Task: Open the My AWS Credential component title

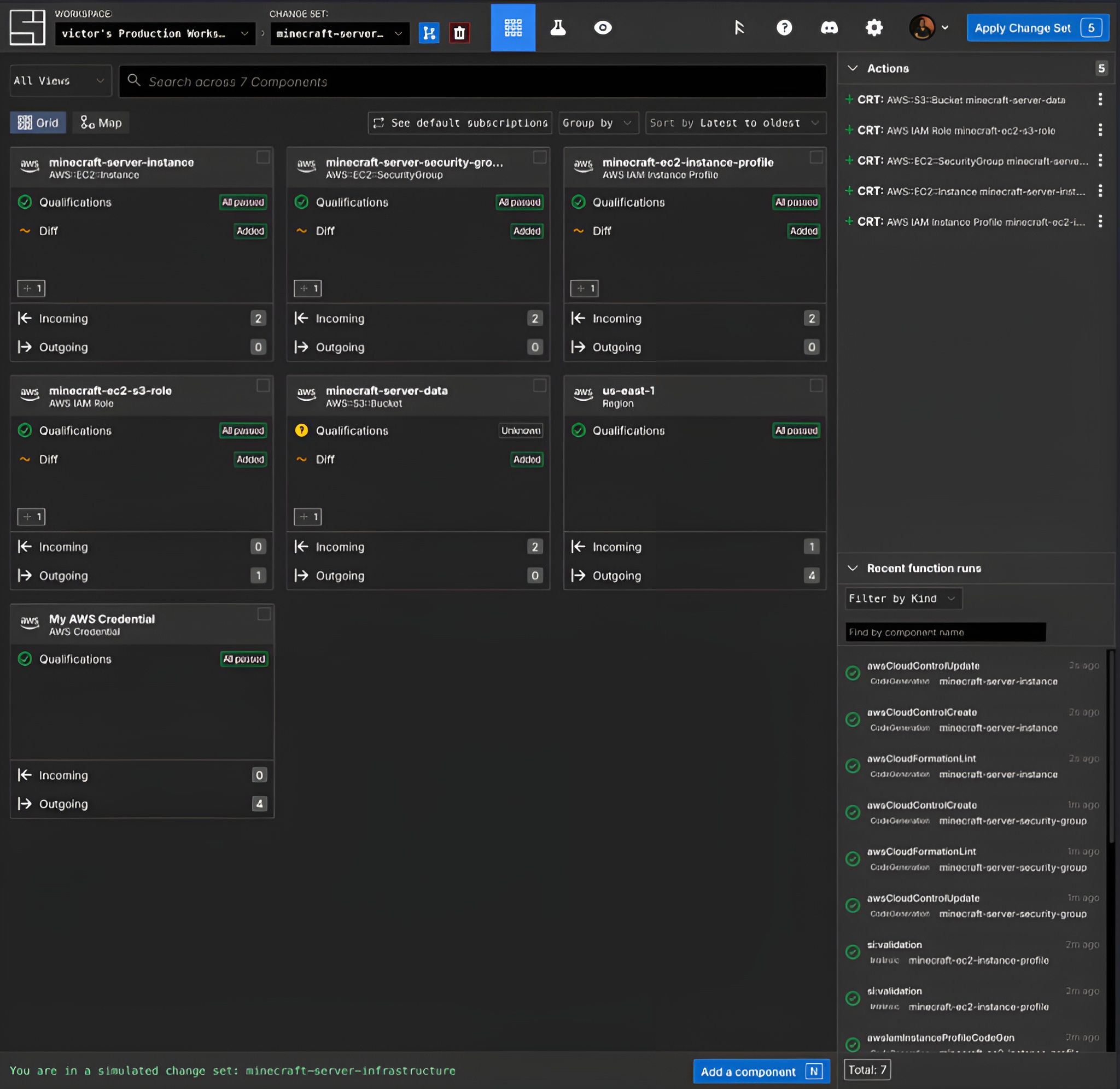Action: (102, 619)
